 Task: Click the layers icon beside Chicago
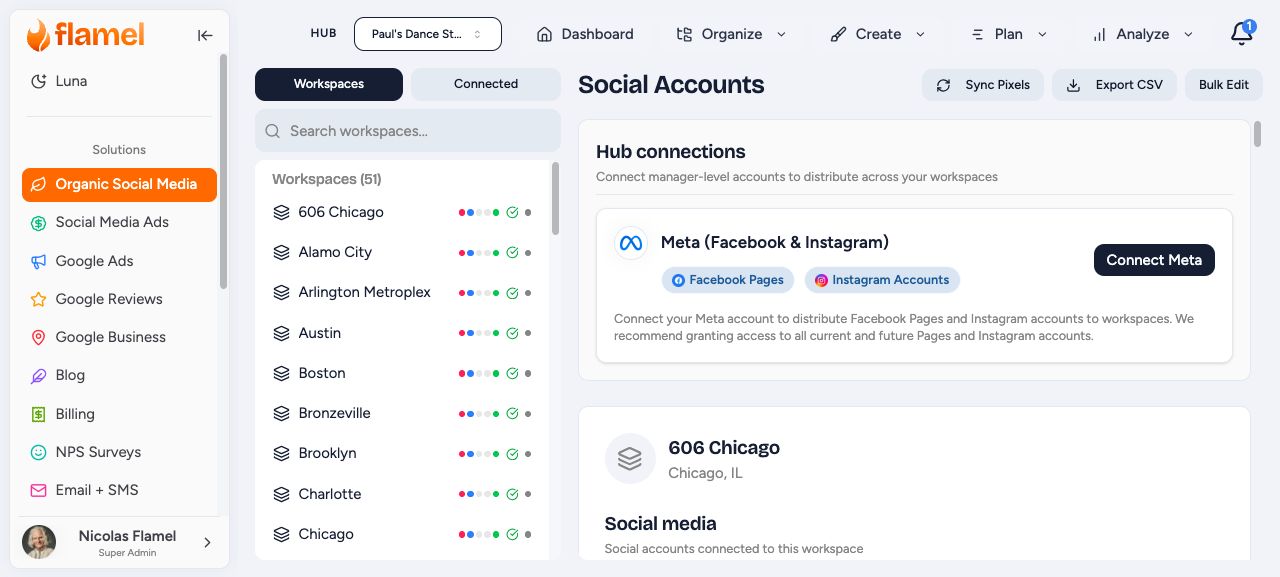[281, 534]
